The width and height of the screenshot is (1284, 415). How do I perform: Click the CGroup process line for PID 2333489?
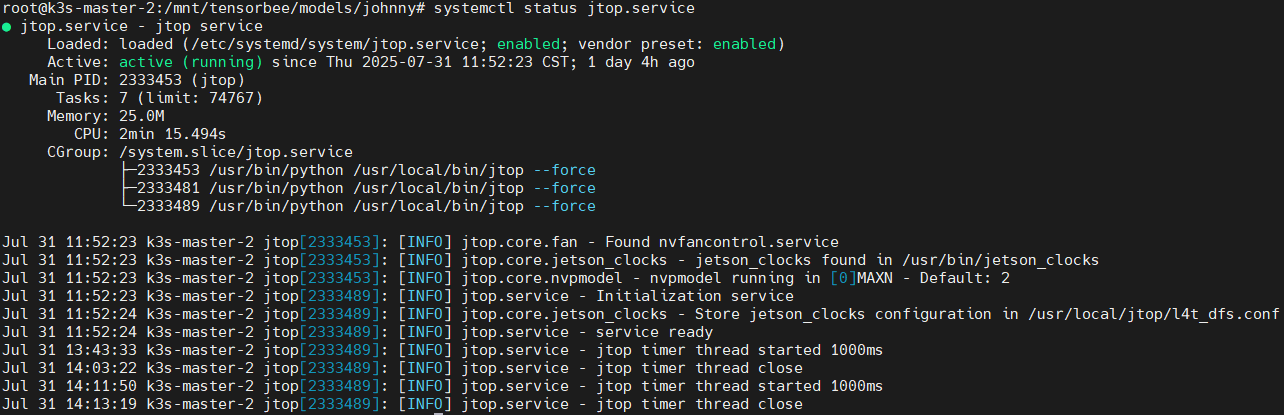pos(357,206)
